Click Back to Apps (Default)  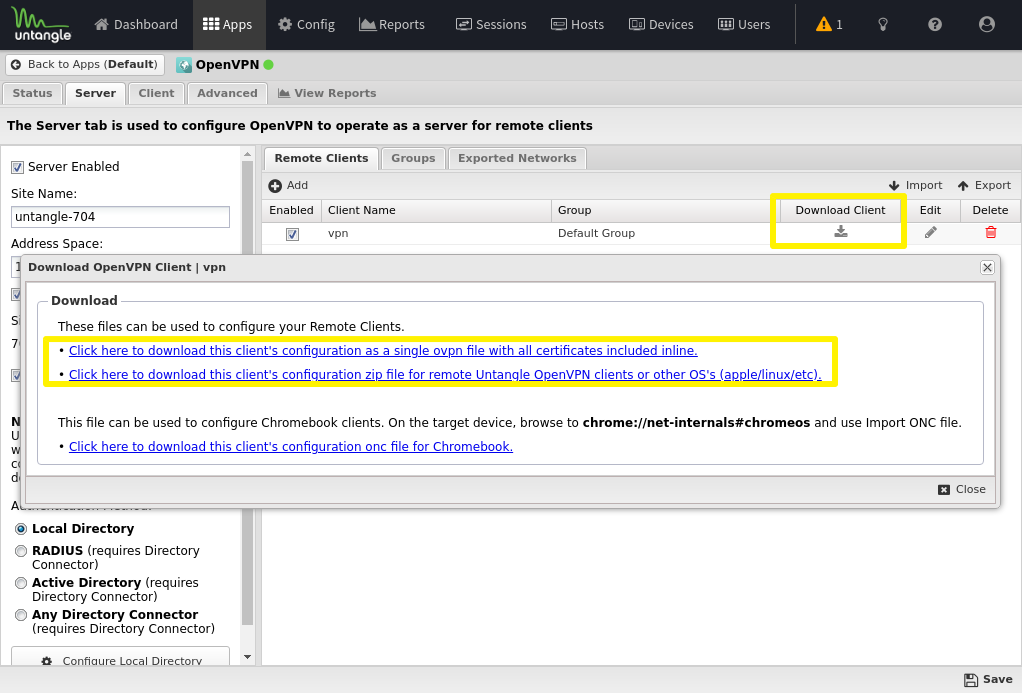[85, 65]
